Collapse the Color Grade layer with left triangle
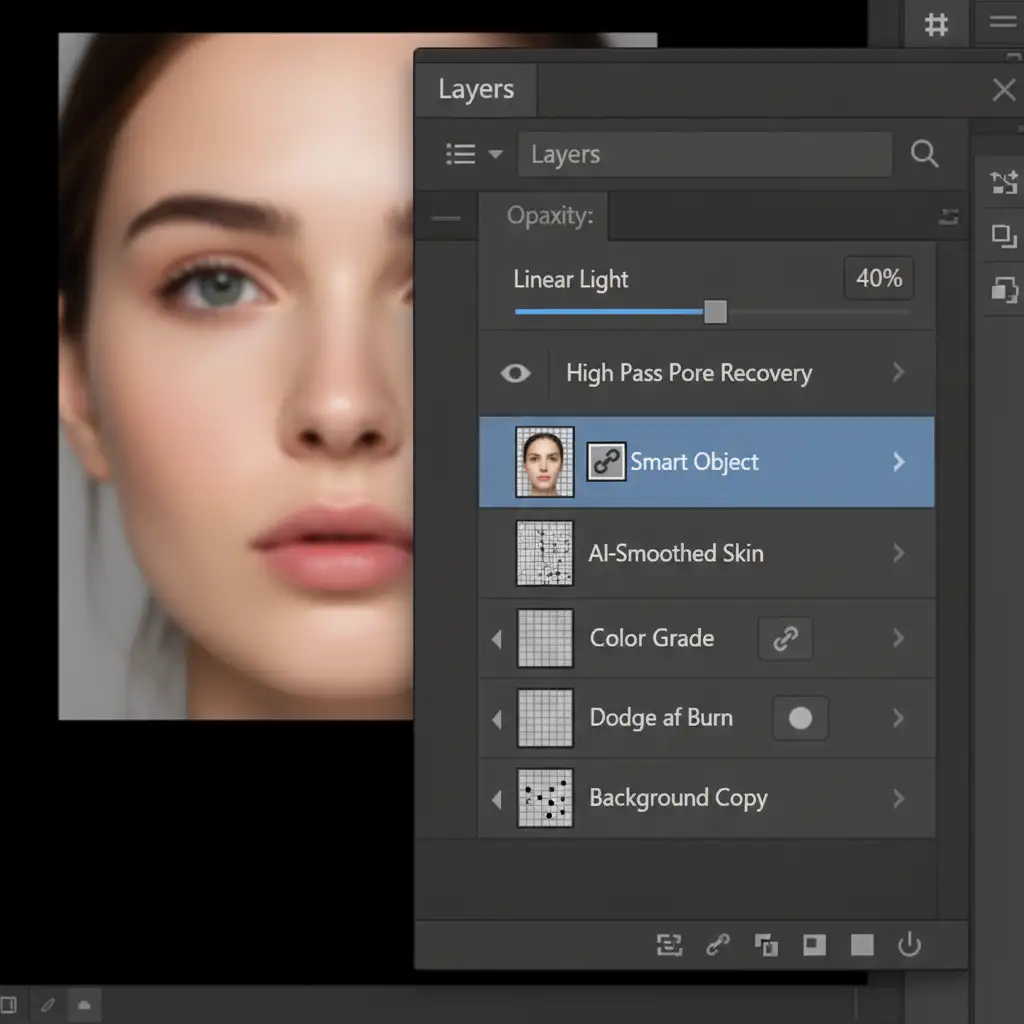Image resolution: width=1024 pixels, height=1024 pixels. click(x=497, y=638)
